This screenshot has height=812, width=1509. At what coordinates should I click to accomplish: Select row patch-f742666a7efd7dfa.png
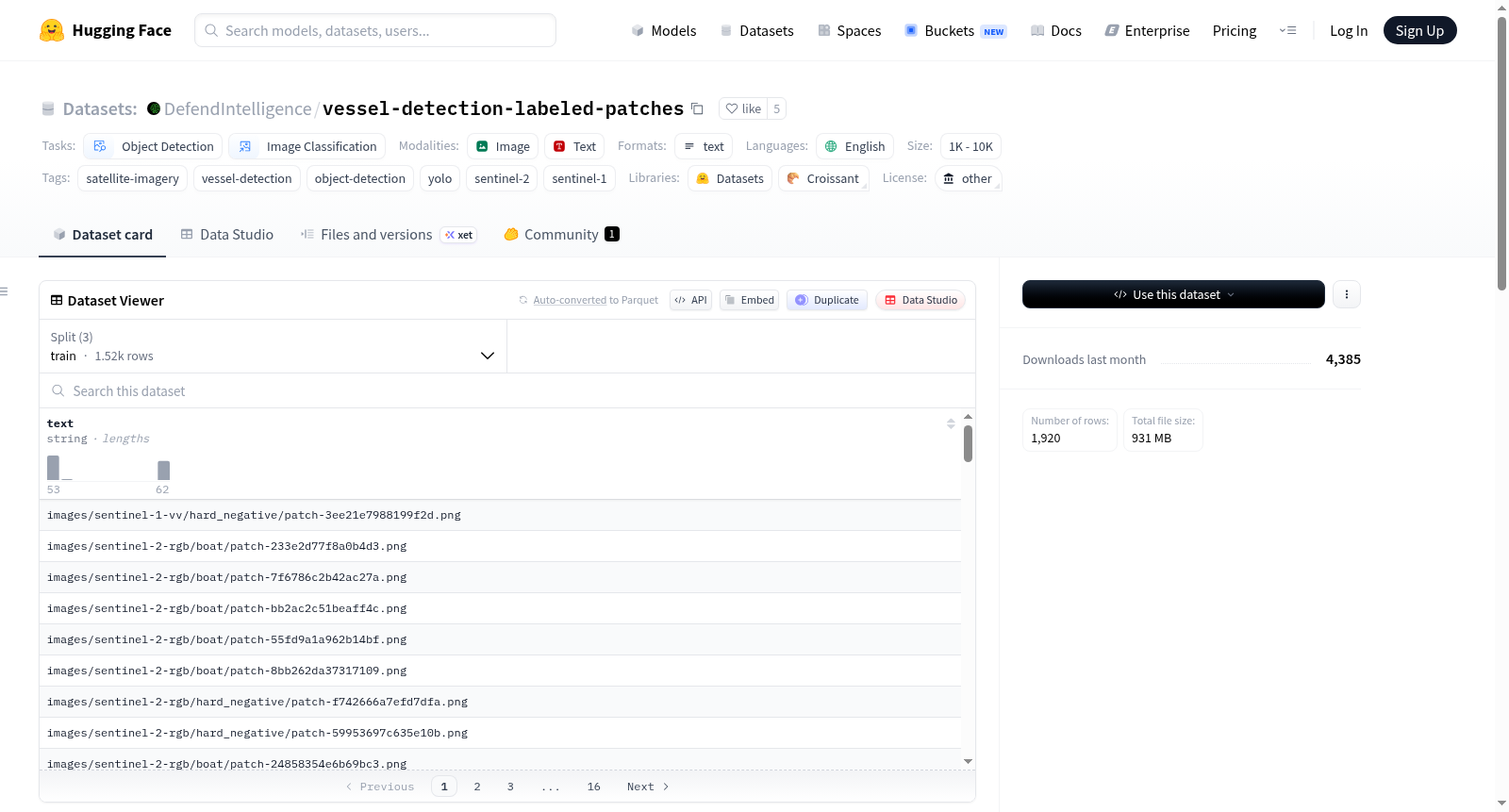(500, 702)
